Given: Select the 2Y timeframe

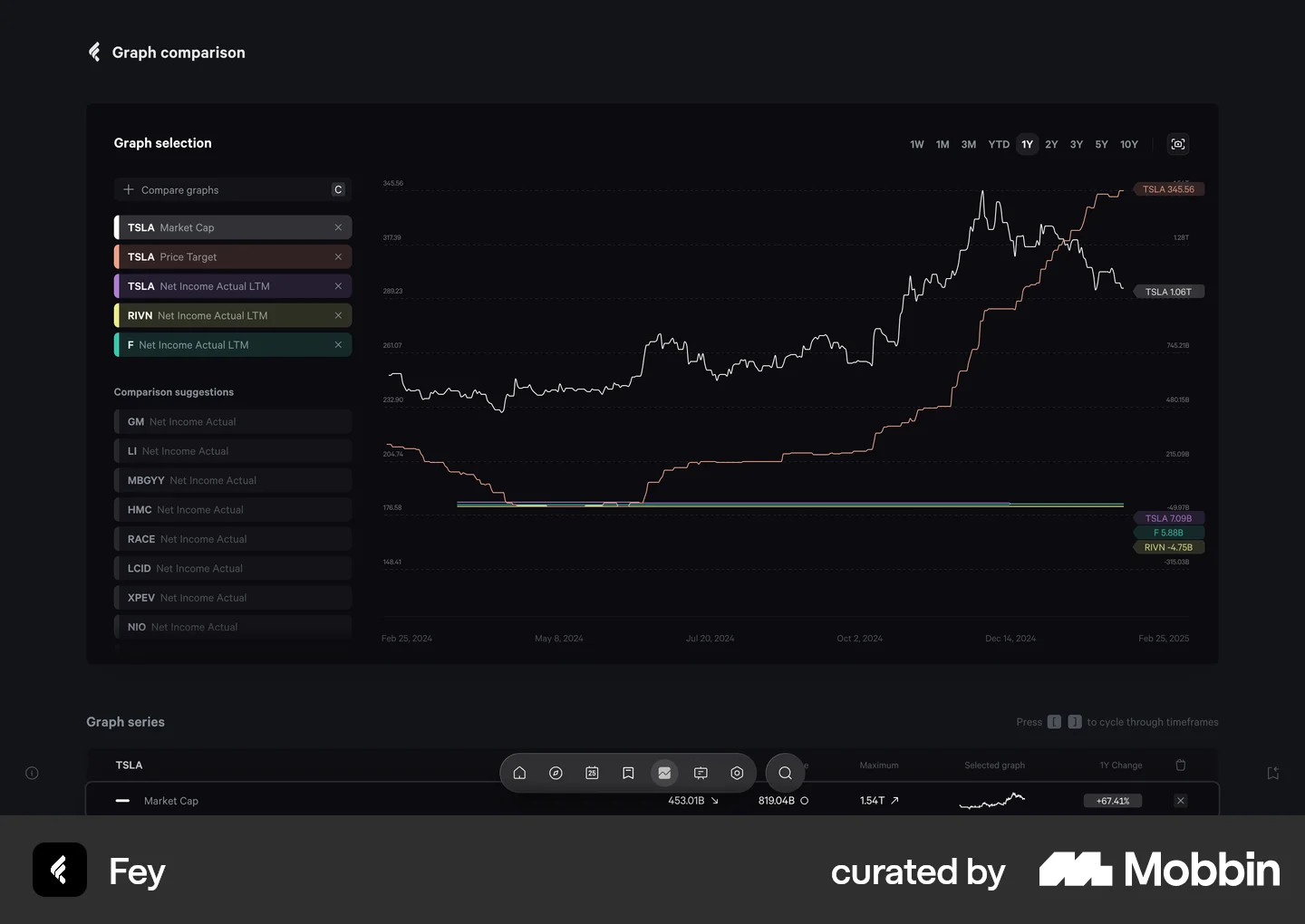Looking at the screenshot, I should 1051,144.
